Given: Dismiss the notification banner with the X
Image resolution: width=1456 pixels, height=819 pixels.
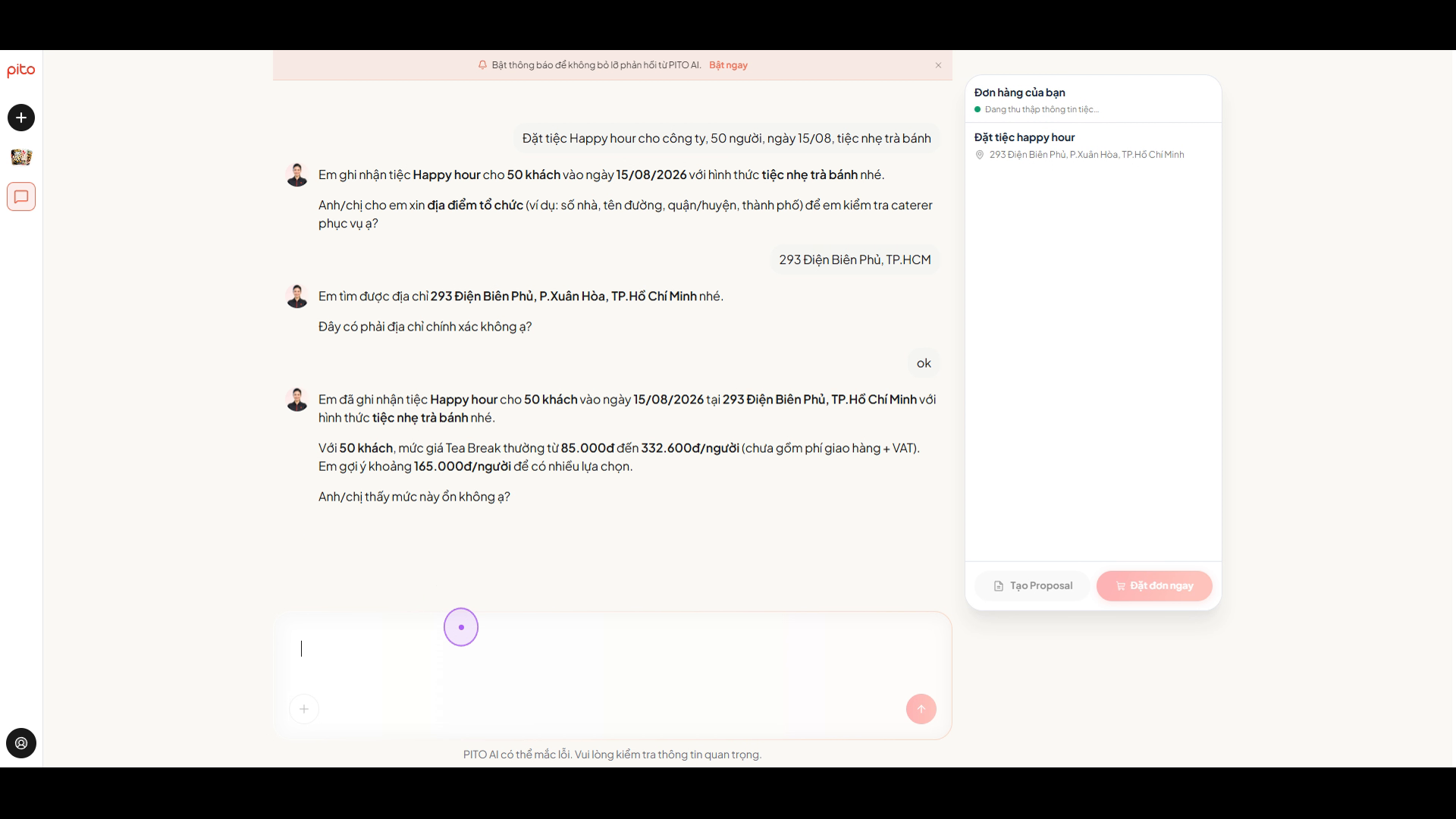Looking at the screenshot, I should (938, 65).
